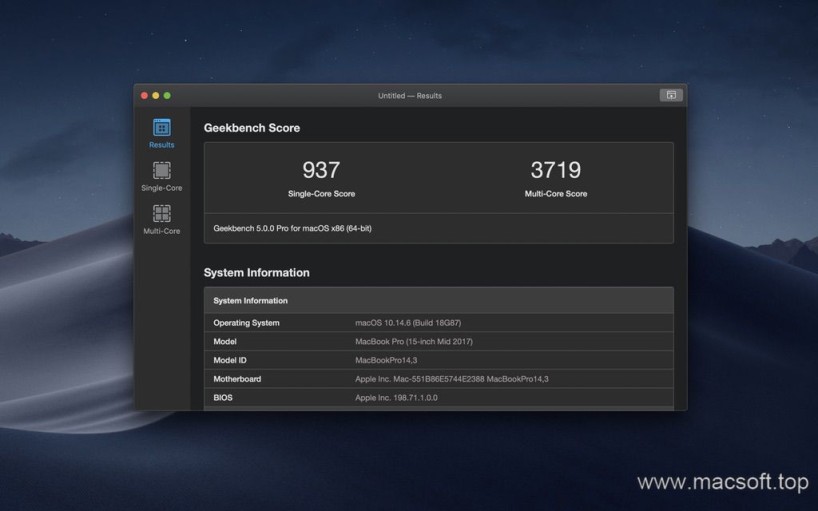Minimize the window with yellow button
The height and width of the screenshot is (511, 818).
(156, 96)
